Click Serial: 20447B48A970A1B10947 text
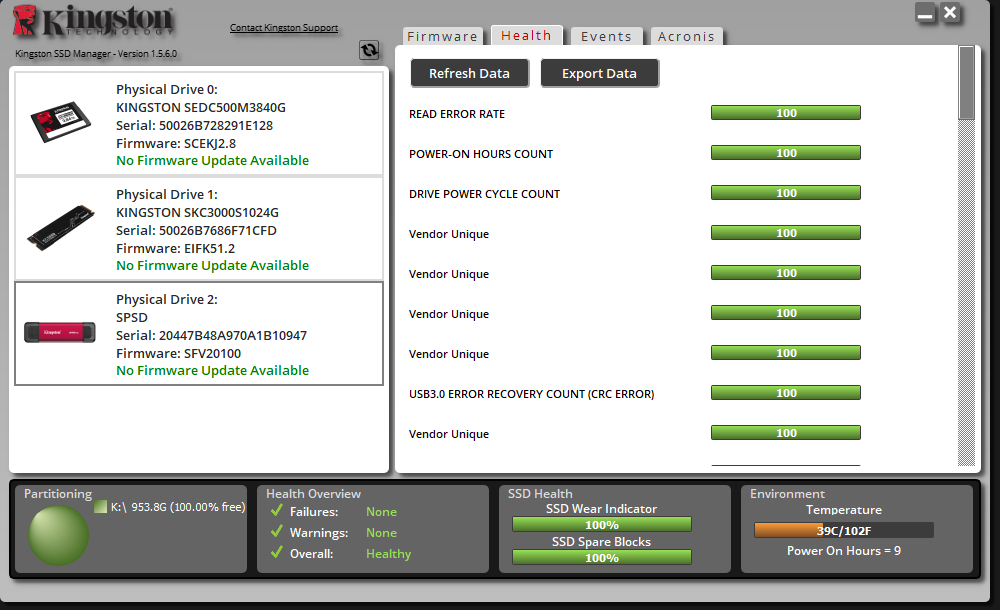Viewport: 1000px width, 610px height. pyautogui.click(x=211, y=335)
